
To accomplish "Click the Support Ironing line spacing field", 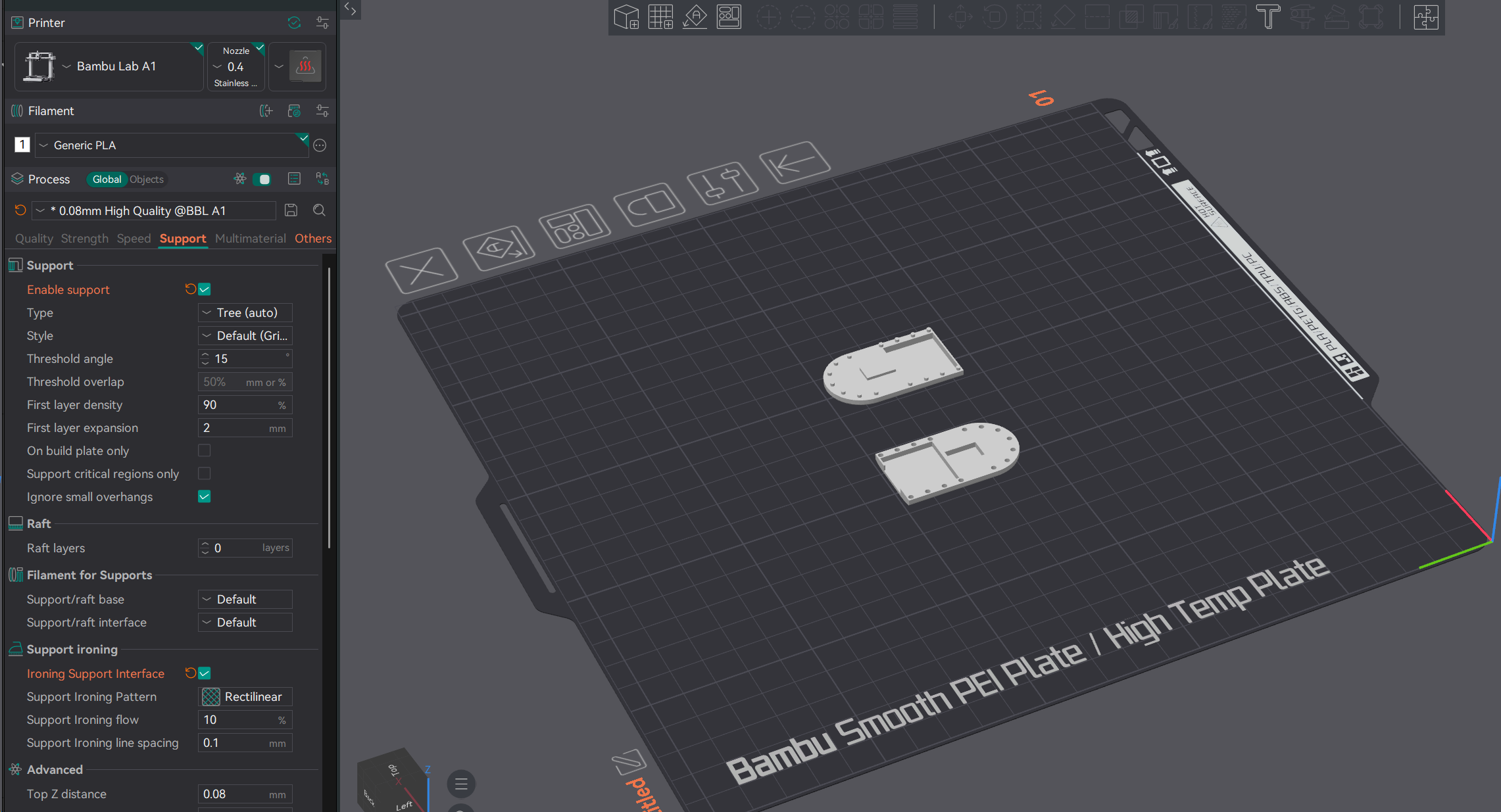I will 245,742.
